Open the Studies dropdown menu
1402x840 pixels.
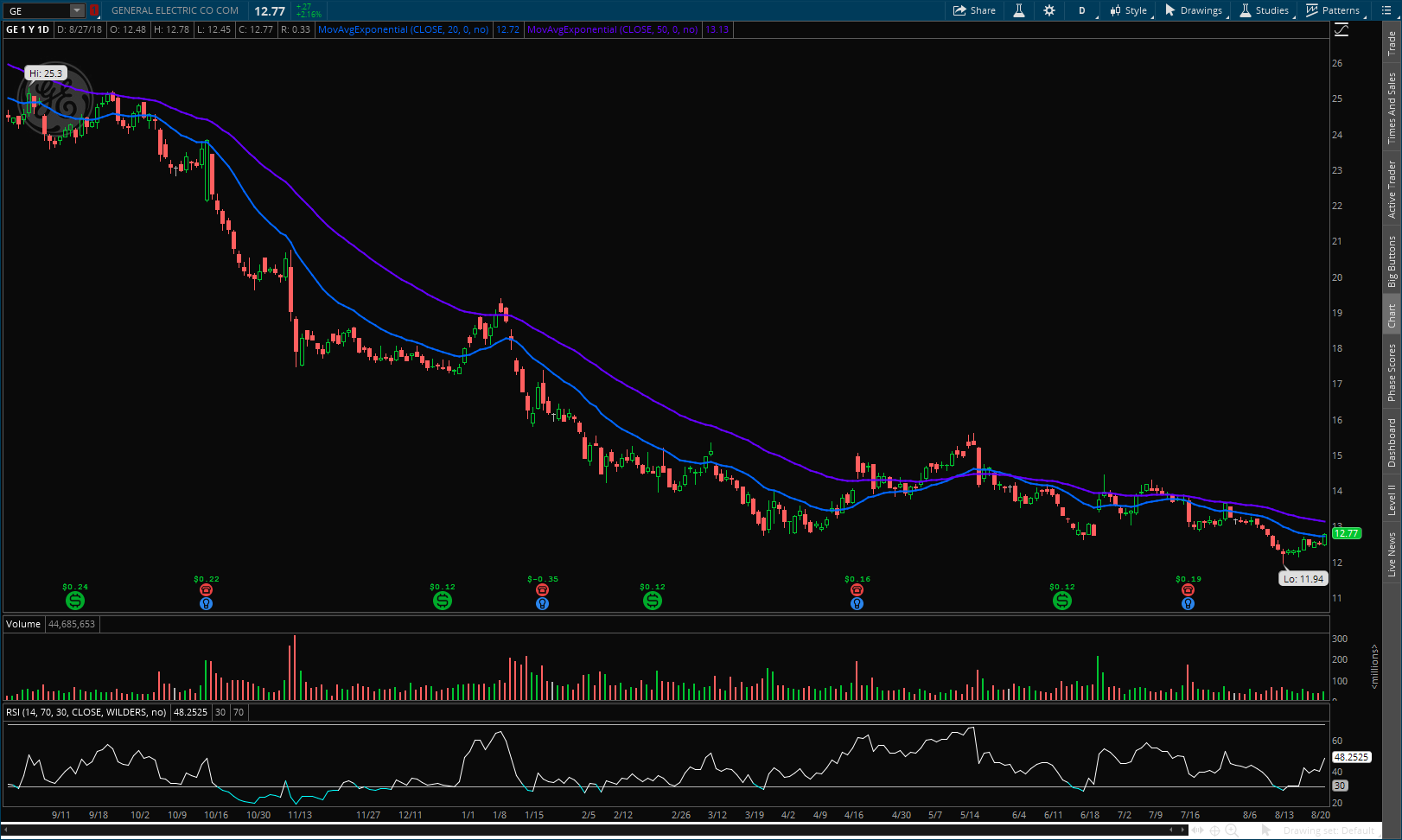(1265, 10)
